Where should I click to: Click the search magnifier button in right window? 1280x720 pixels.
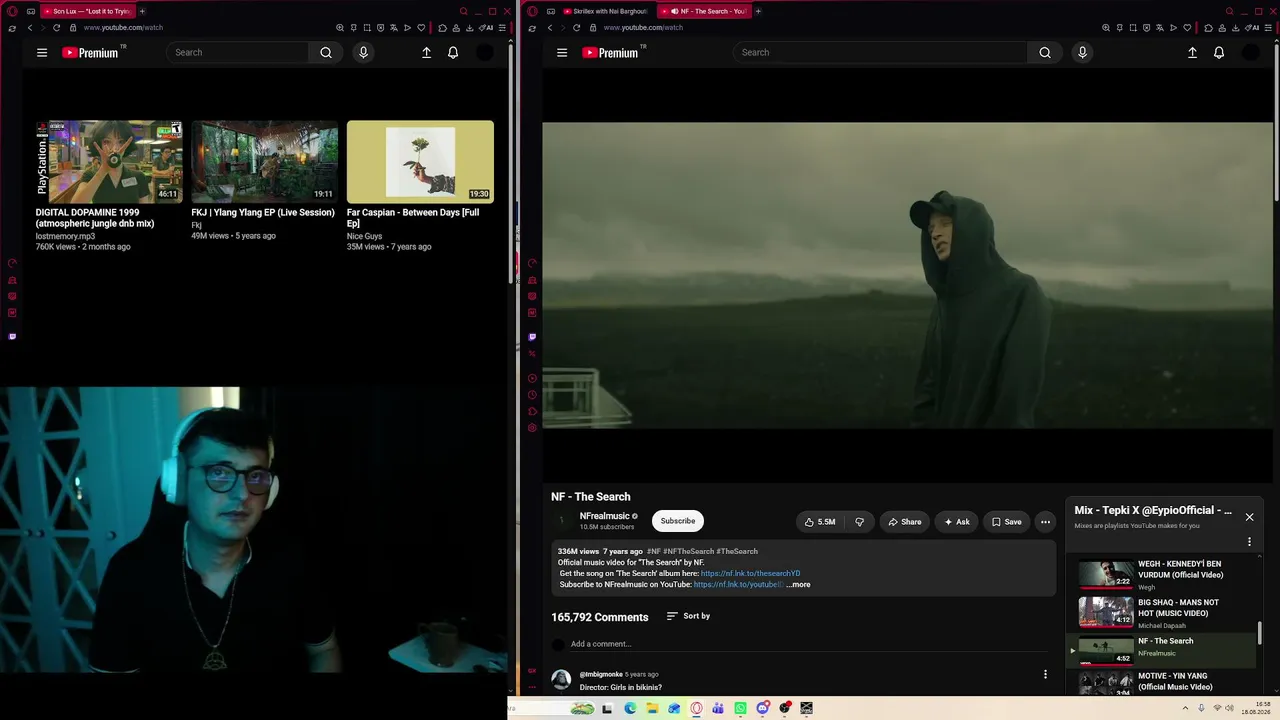point(1045,52)
